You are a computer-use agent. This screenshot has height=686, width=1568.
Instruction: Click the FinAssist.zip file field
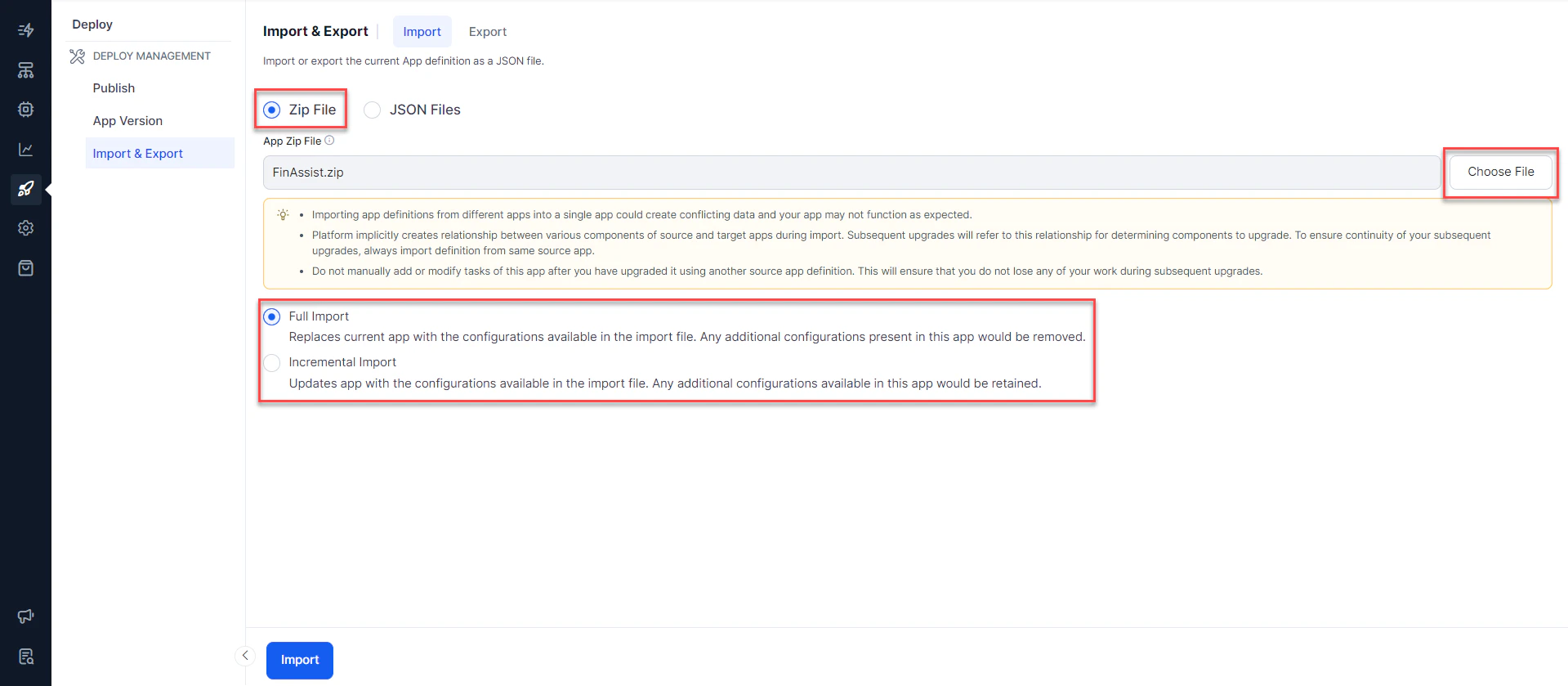point(851,173)
